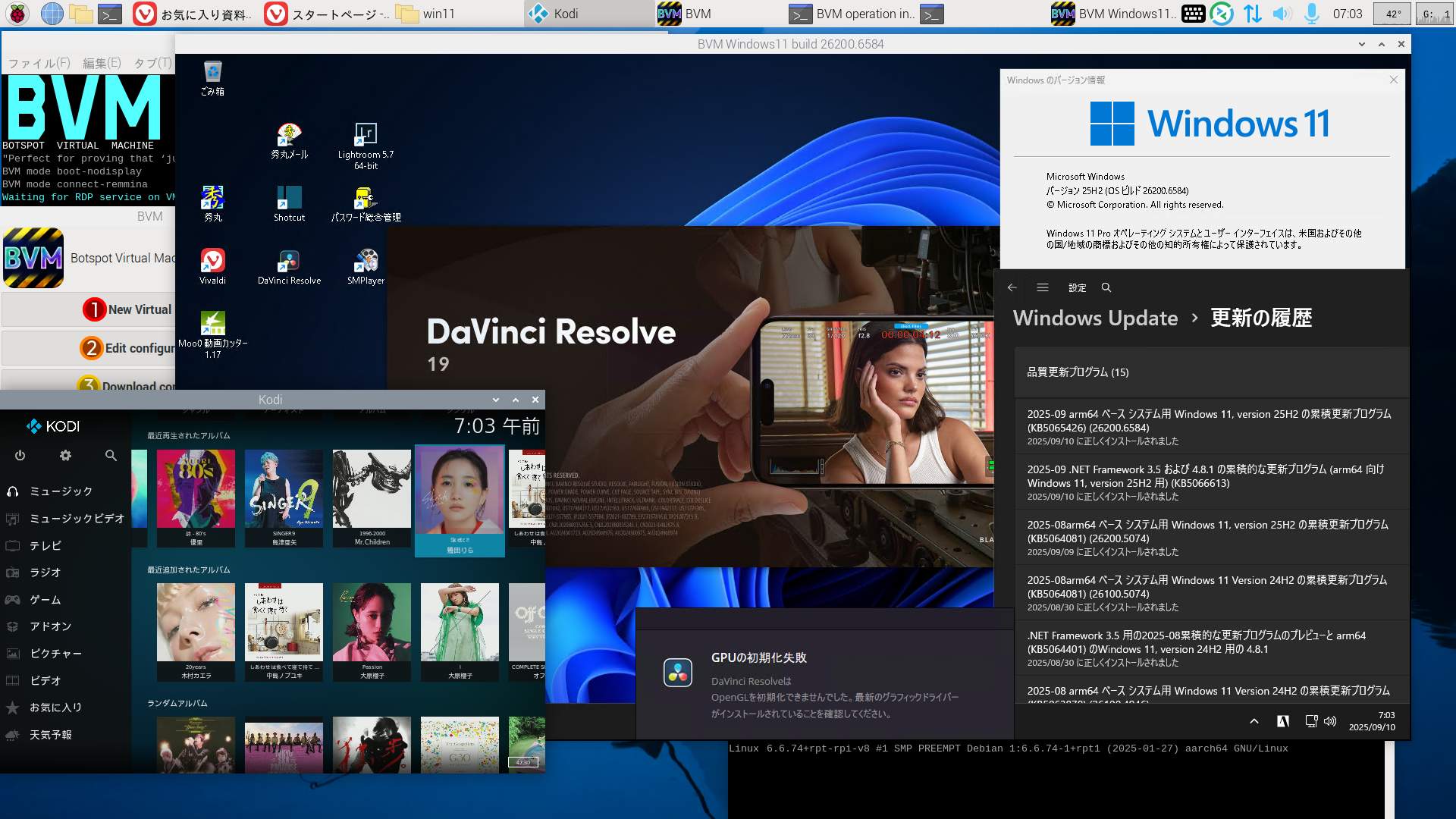1456x819 pixels.
Task: Open the 秀丸 editor desktop shortcut
Action: pyautogui.click(x=212, y=204)
